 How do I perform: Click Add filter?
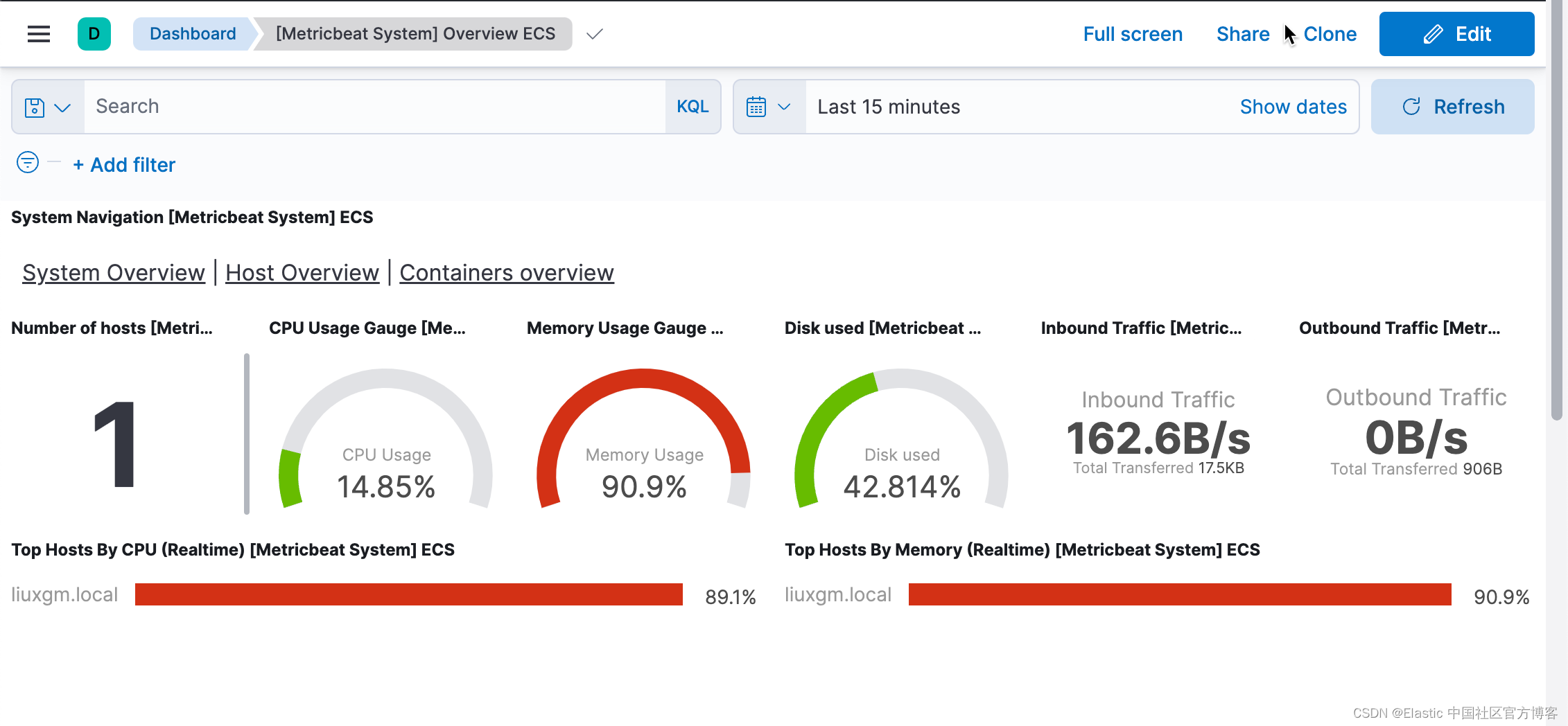coord(124,165)
